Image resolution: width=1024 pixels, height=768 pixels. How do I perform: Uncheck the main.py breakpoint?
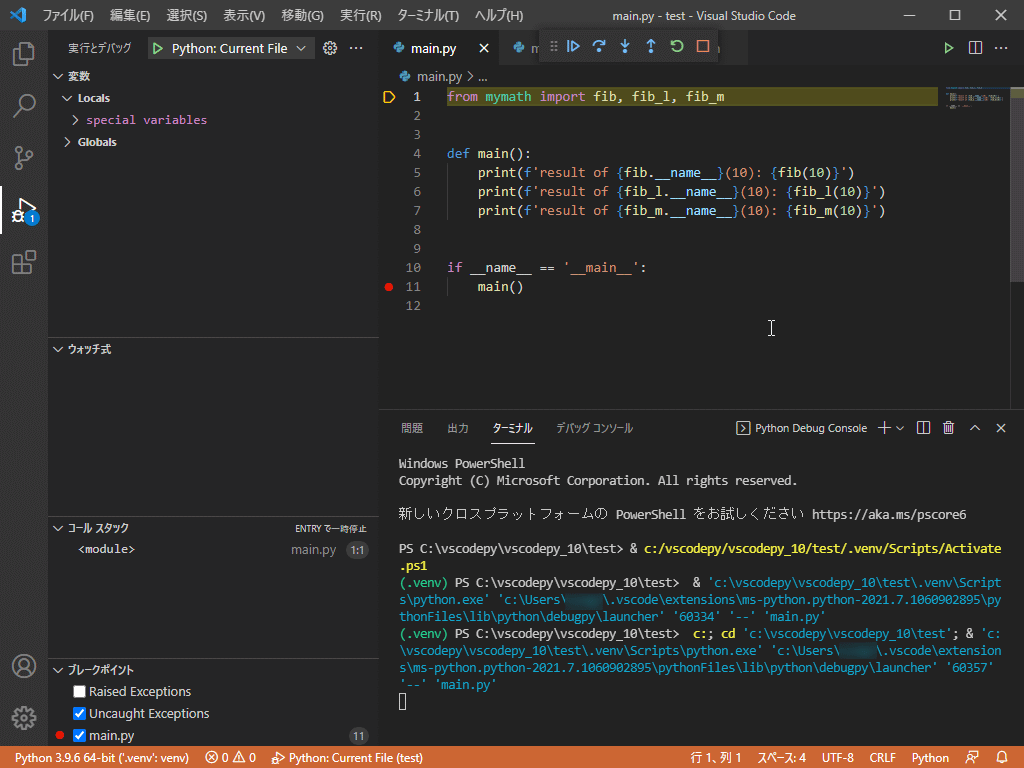80,735
